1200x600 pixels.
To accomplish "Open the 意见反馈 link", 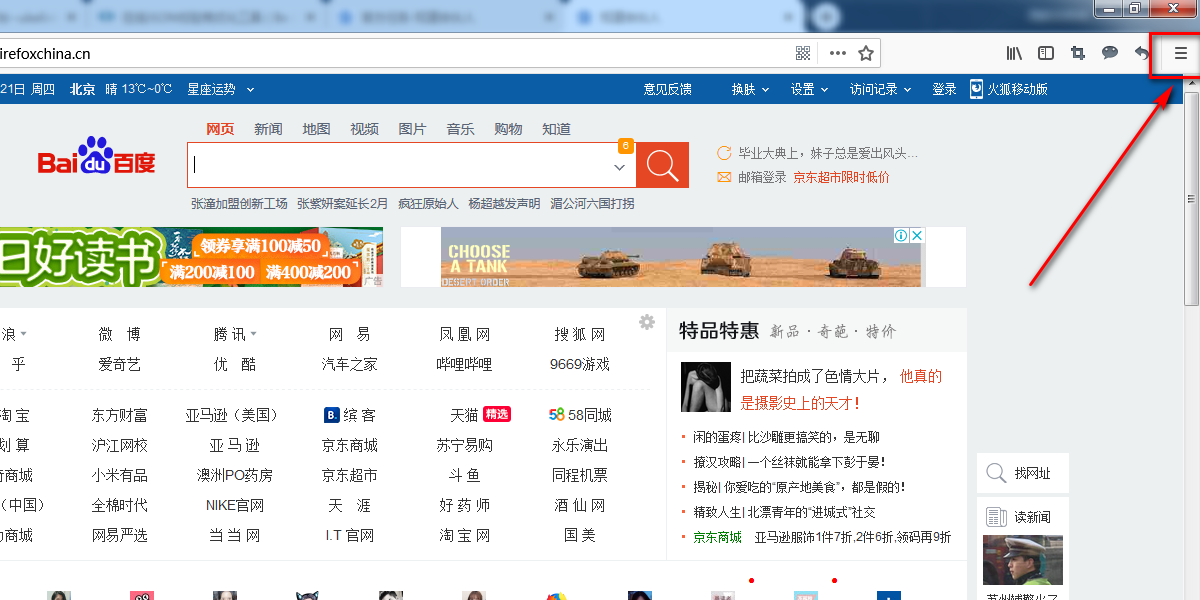I will coord(667,89).
